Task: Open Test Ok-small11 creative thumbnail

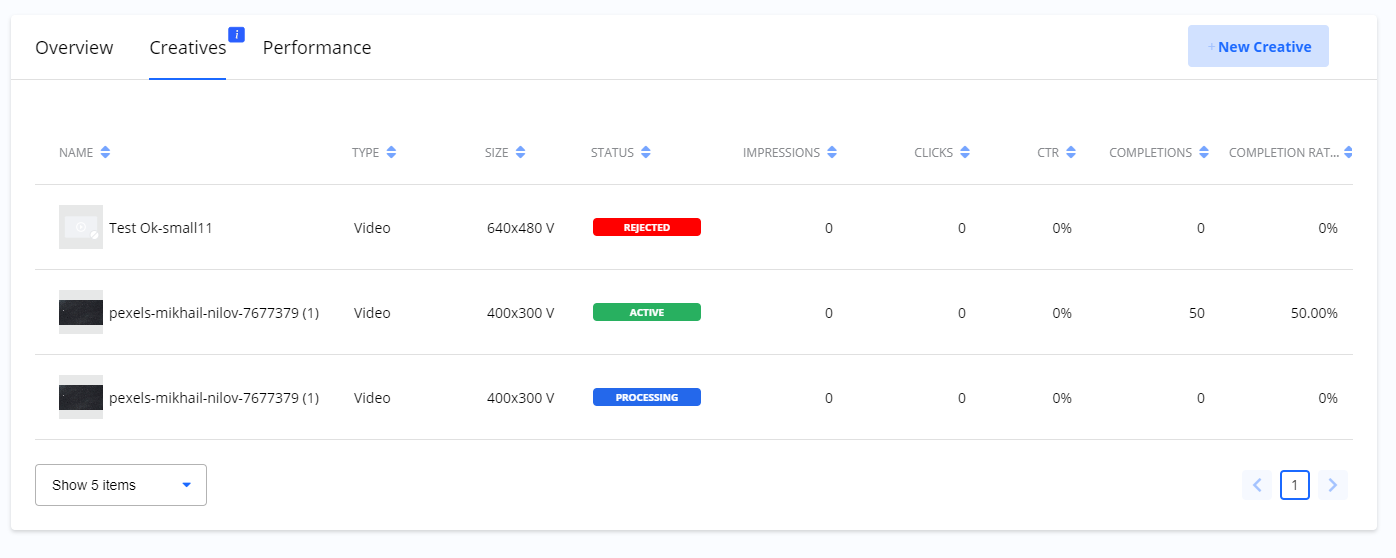Action: point(81,228)
